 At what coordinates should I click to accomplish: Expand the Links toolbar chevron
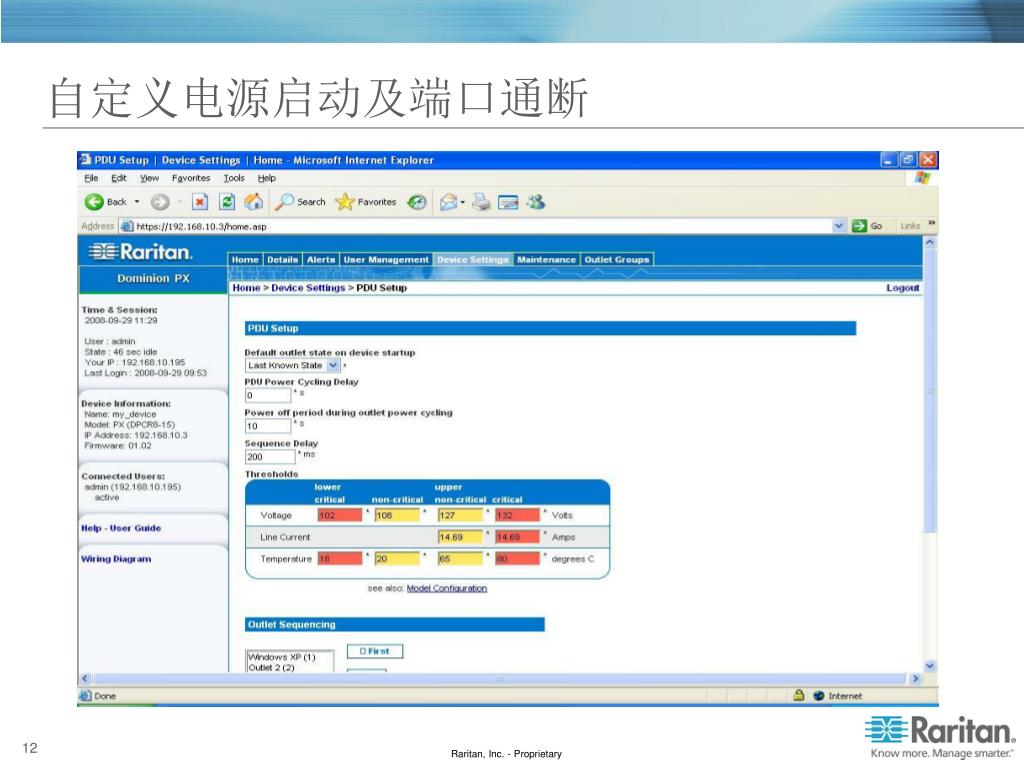(x=931, y=223)
